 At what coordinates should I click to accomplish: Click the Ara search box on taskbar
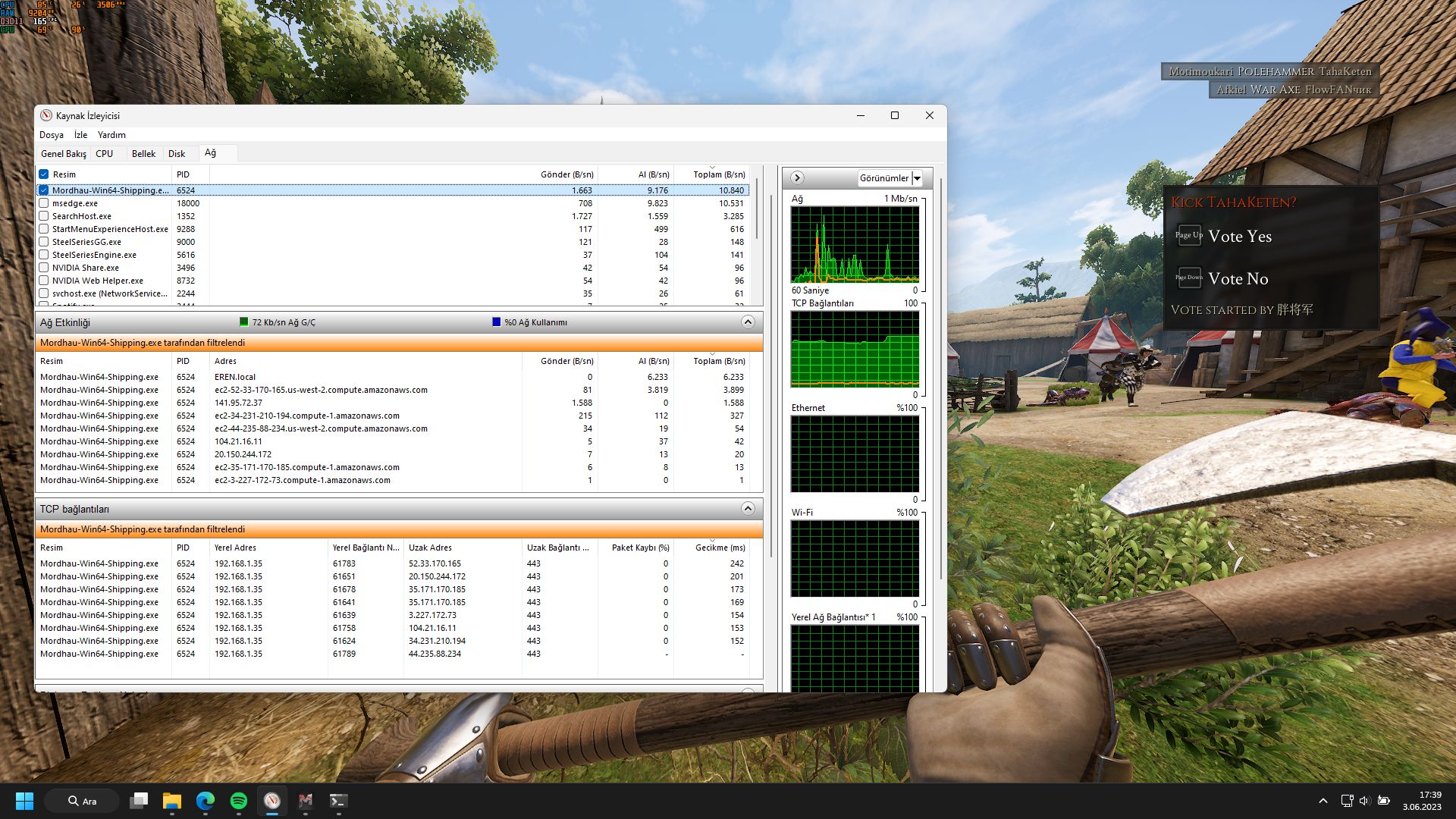click(x=82, y=801)
